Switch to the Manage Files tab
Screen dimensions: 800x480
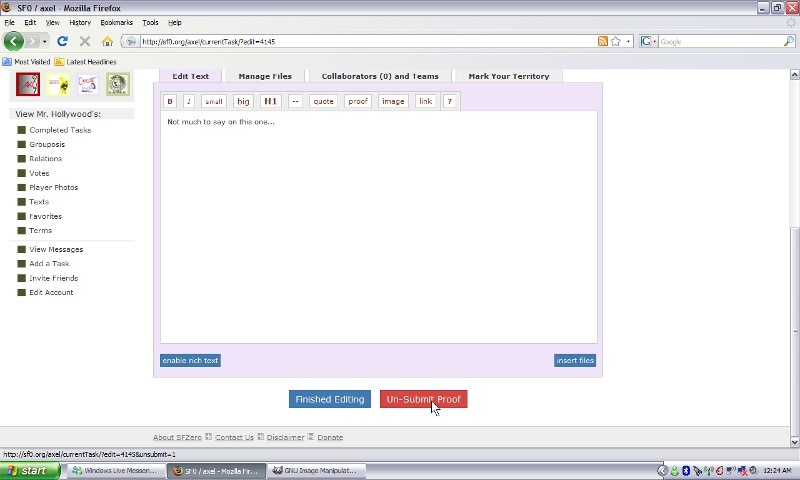click(x=265, y=76)
